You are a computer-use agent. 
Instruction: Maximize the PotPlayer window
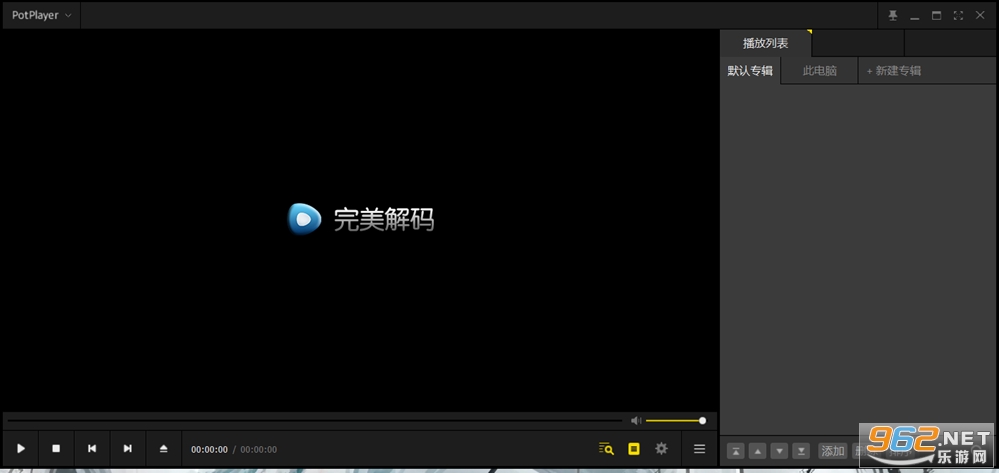(x=936, y=15)
